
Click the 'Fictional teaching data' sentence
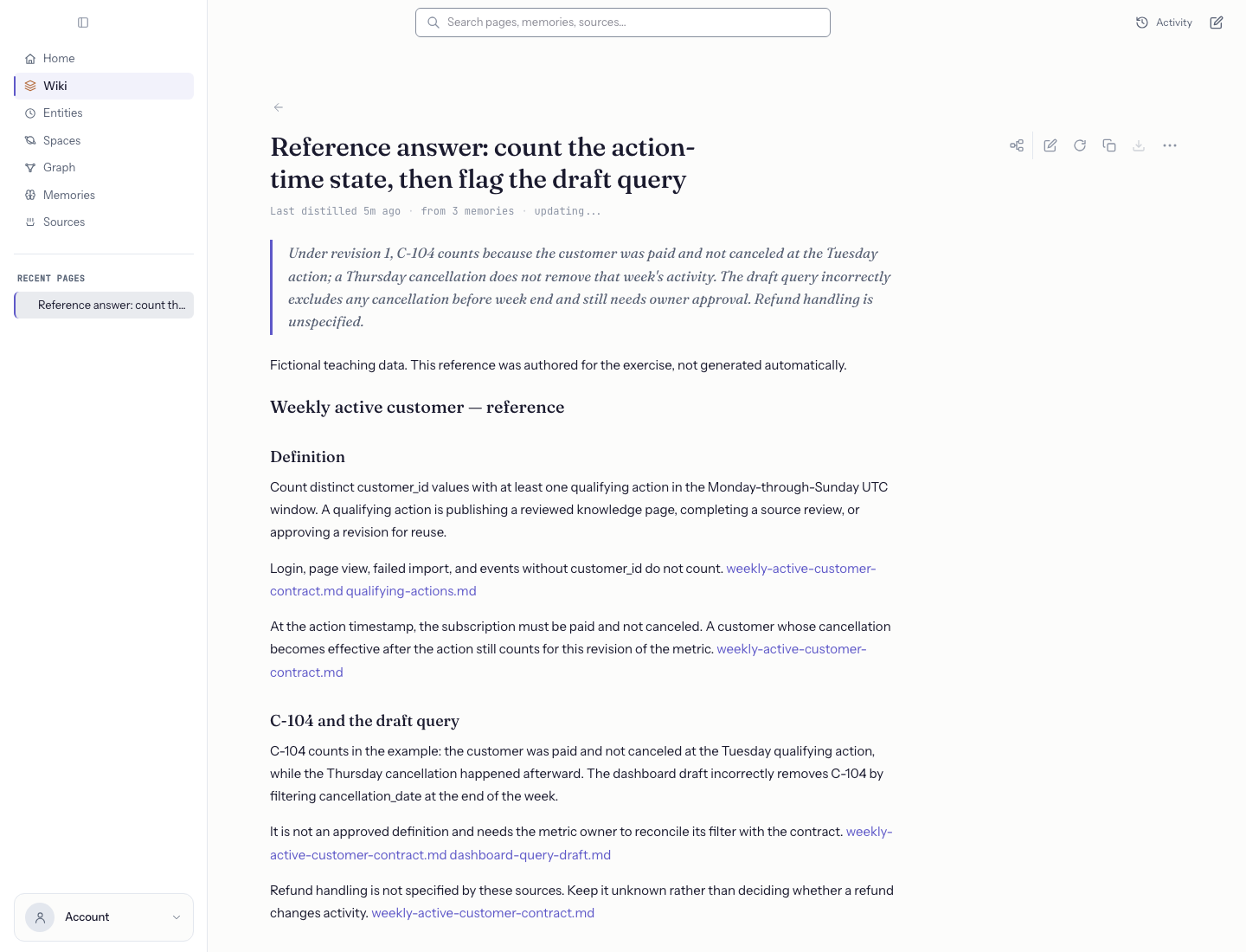point(558,365)
